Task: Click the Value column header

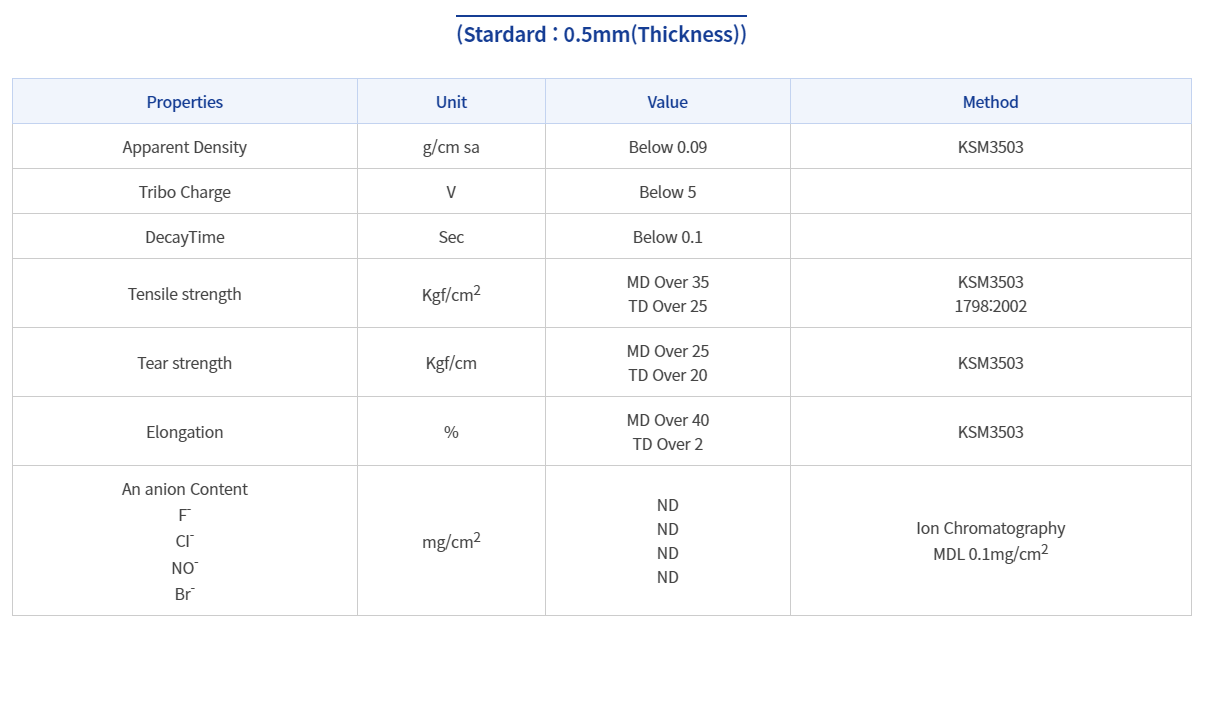Action: (667, 102)
